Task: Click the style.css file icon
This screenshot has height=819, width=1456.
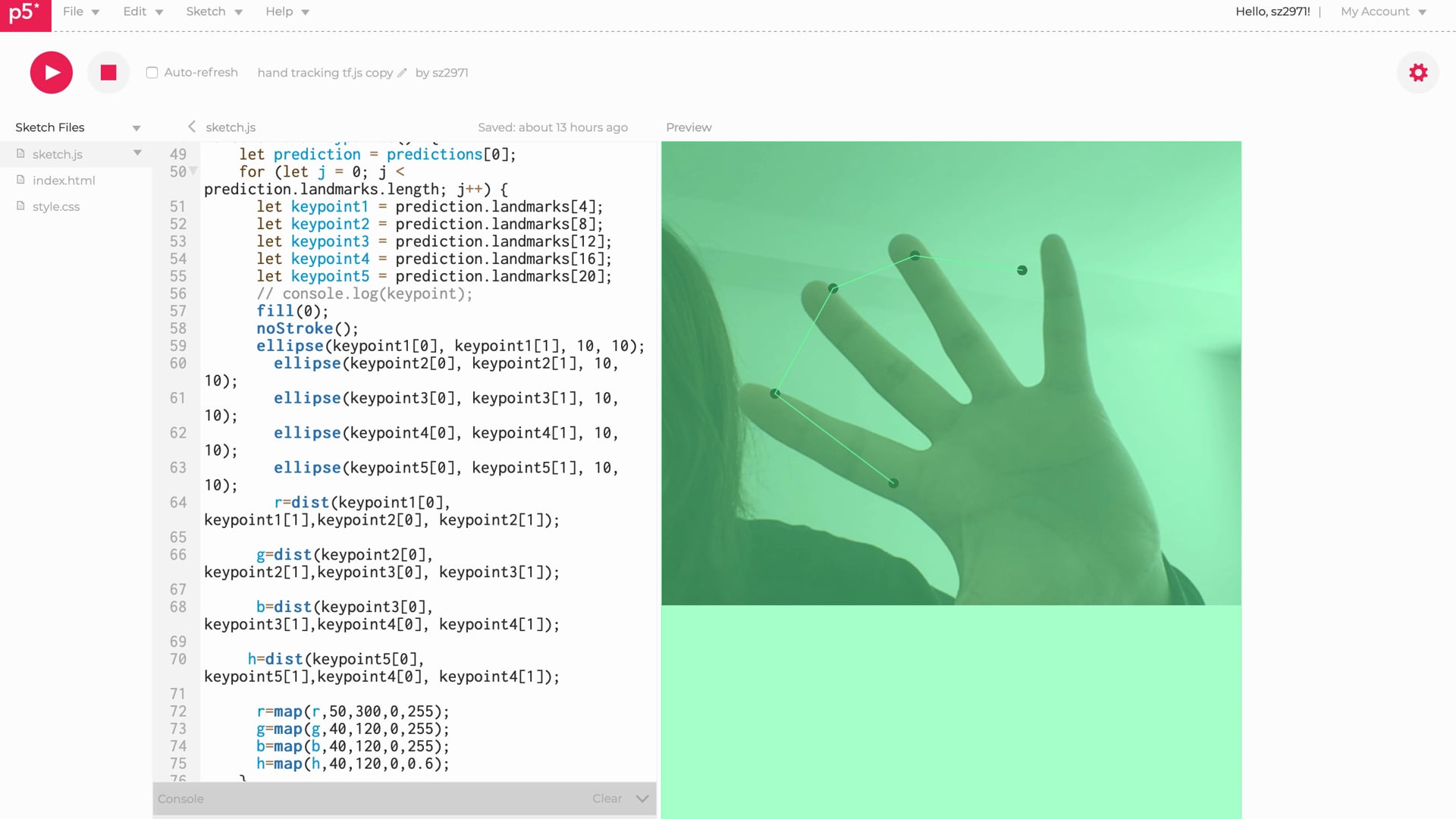Action: pos(21,206)
